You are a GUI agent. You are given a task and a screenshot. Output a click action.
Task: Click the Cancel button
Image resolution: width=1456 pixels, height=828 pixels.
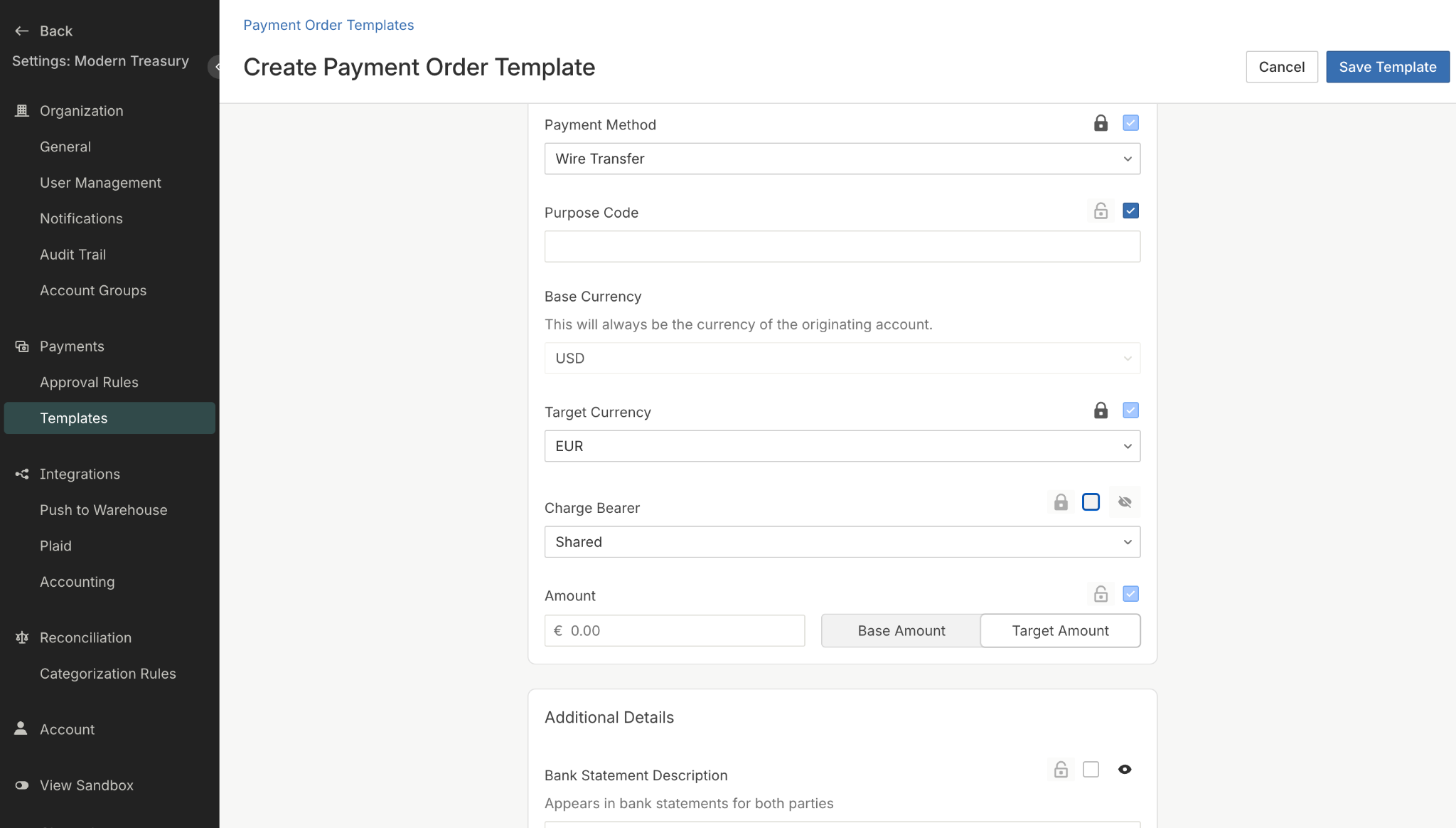point(1281,67)
